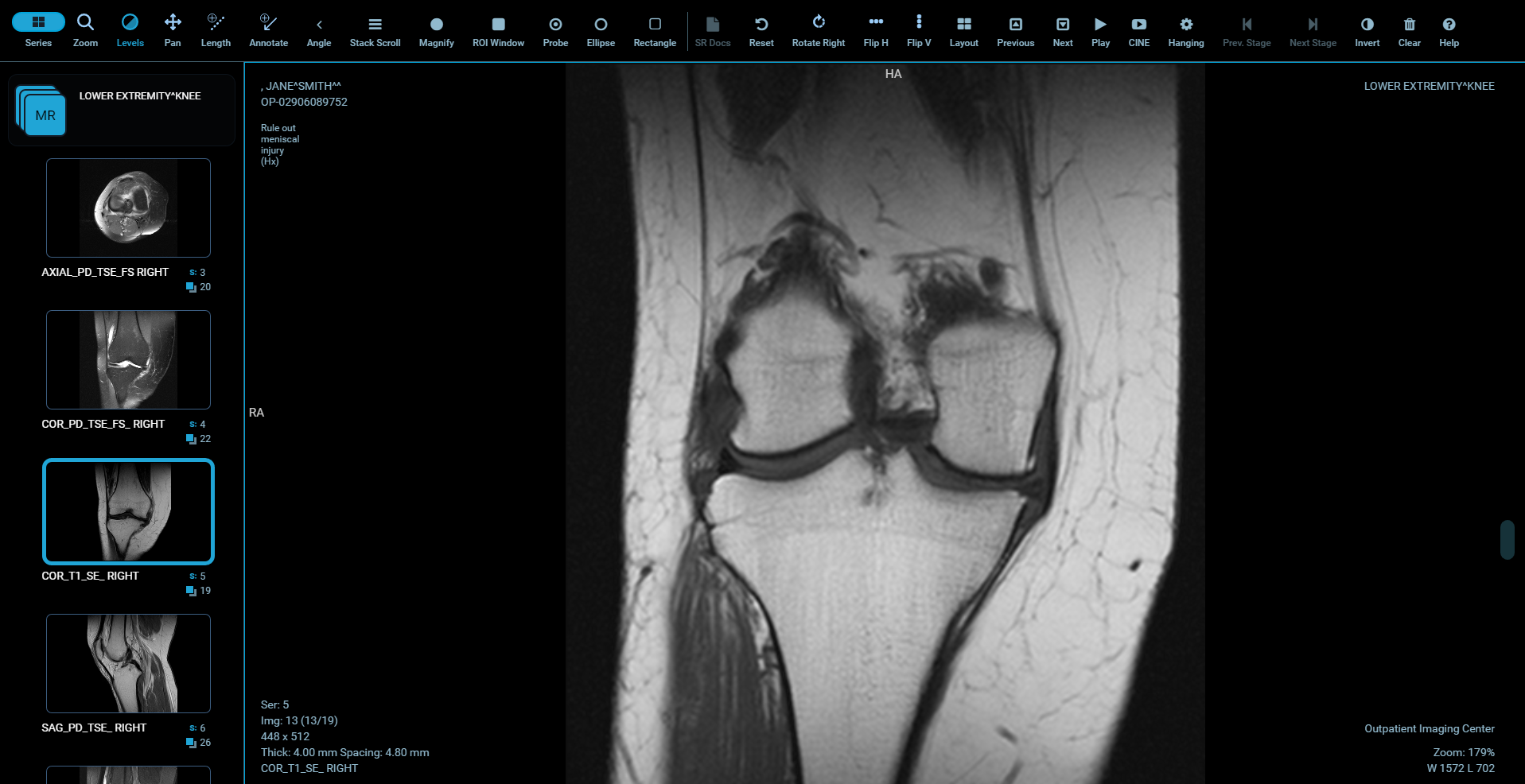The height and width of the screenshot is (784, 1525).
Task: Click the W 1572 L 702 readout
Action: pos(1461,768)
